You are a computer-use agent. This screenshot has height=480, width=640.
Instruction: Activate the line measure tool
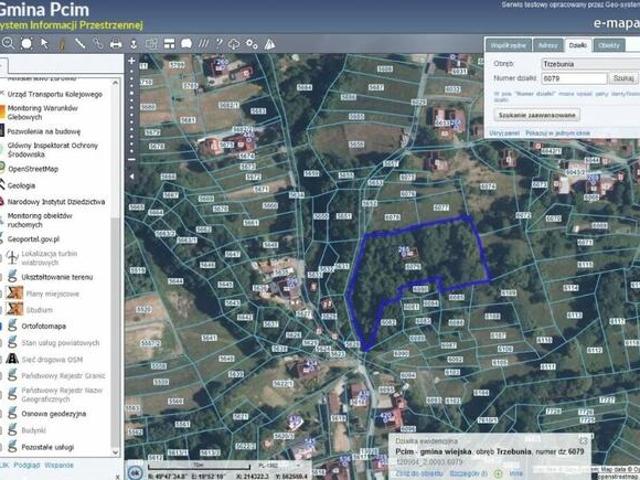coord(80,43)
